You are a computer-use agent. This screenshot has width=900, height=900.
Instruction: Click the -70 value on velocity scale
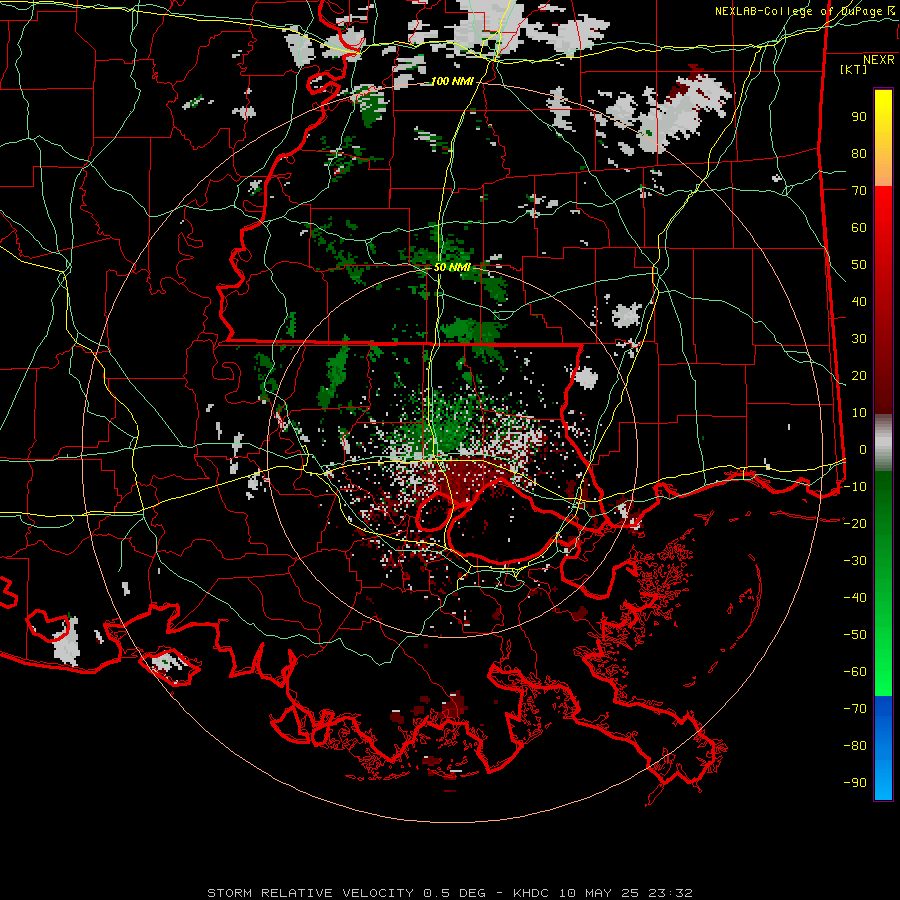(855, 709)
